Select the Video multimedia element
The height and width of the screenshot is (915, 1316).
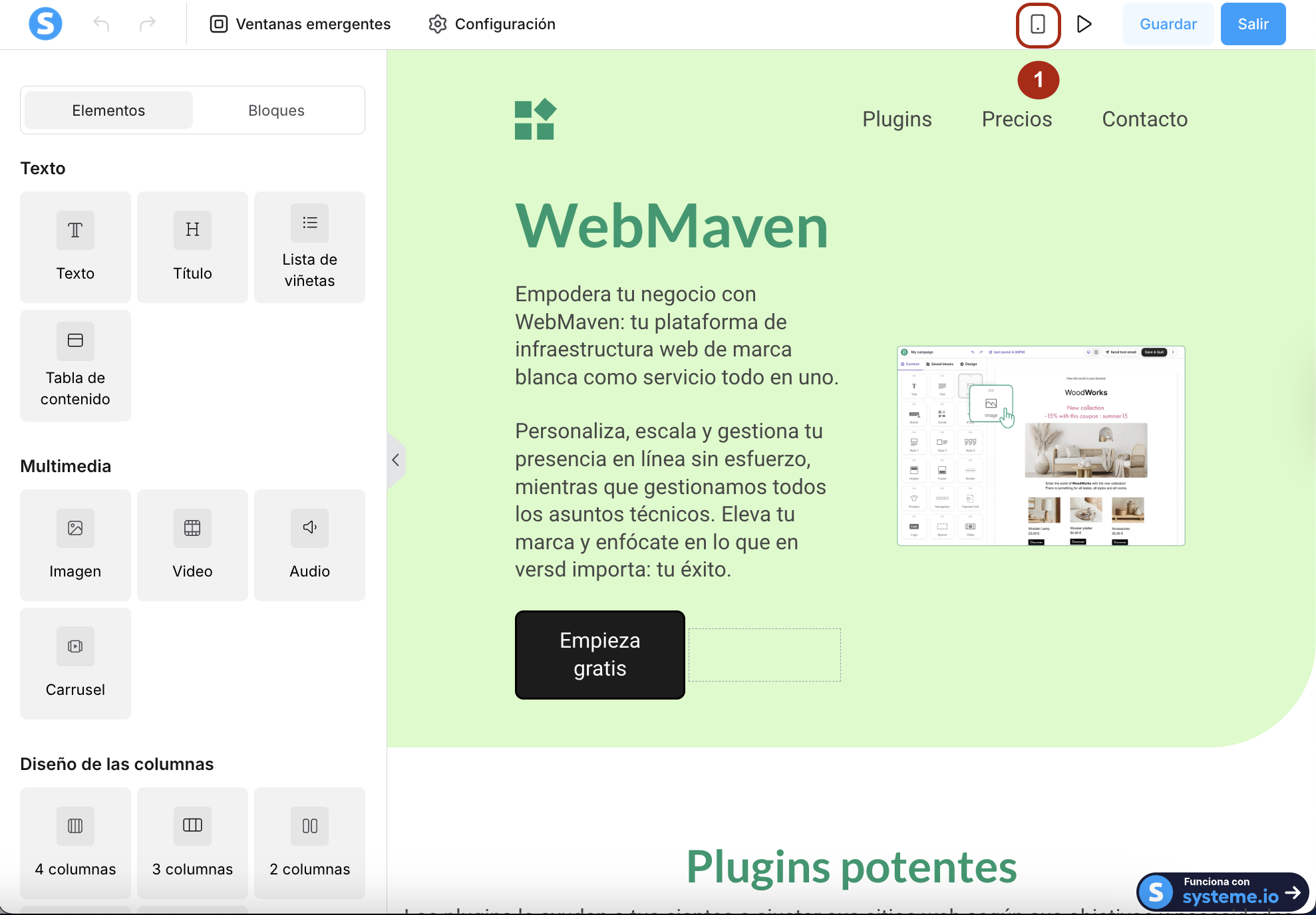192,545
